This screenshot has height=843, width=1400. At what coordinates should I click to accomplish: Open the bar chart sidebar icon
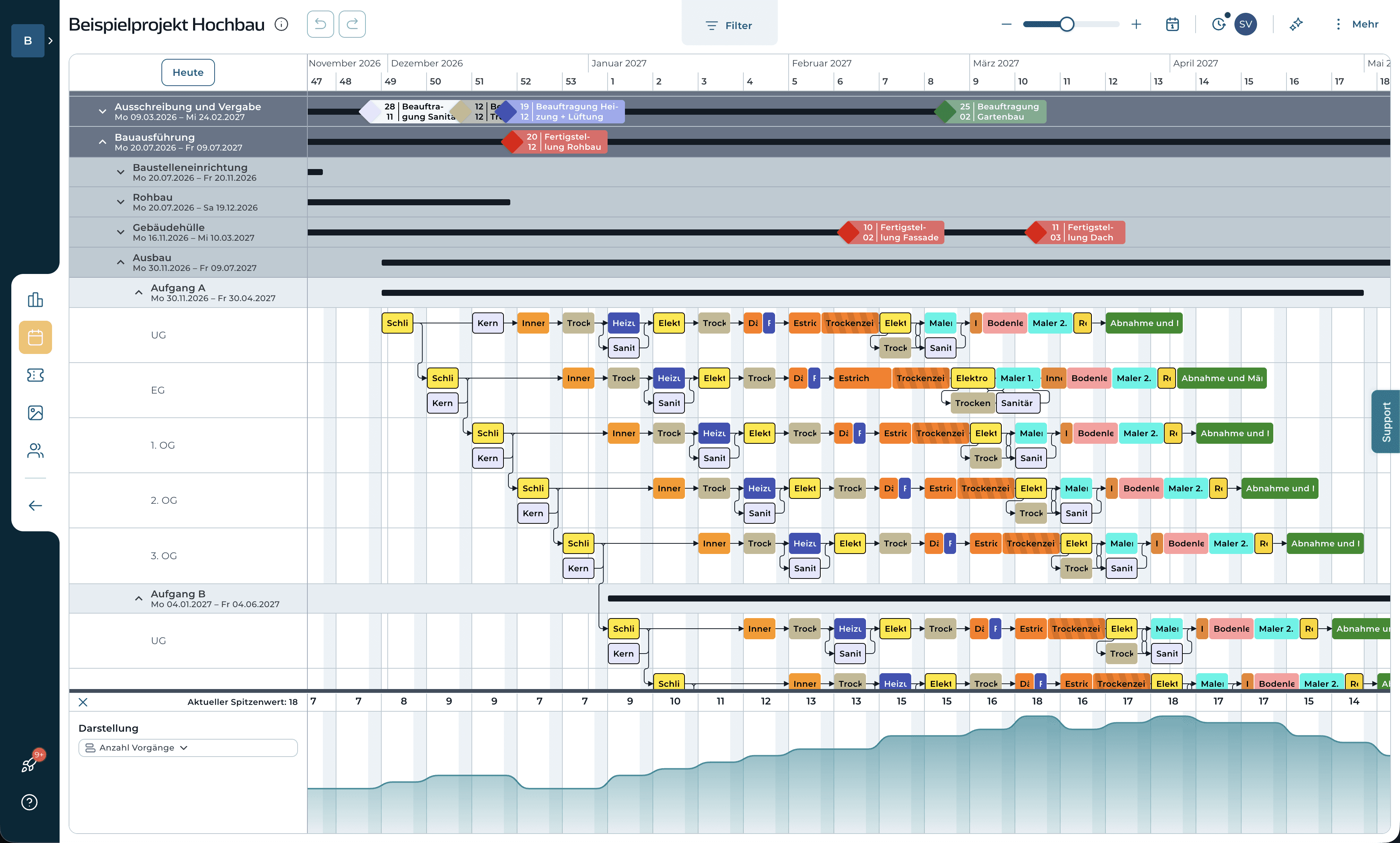pyautogui.click(x=35, y=300)
